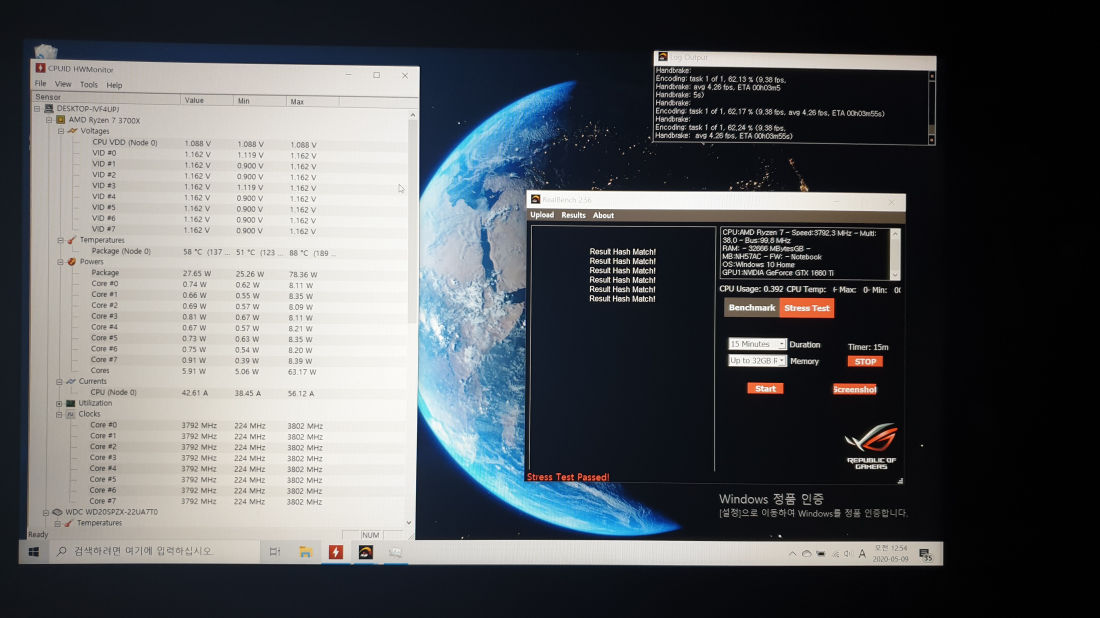
Task: Collapse the WDC WD20SPZX drive node
Action: tap(46, 512)
